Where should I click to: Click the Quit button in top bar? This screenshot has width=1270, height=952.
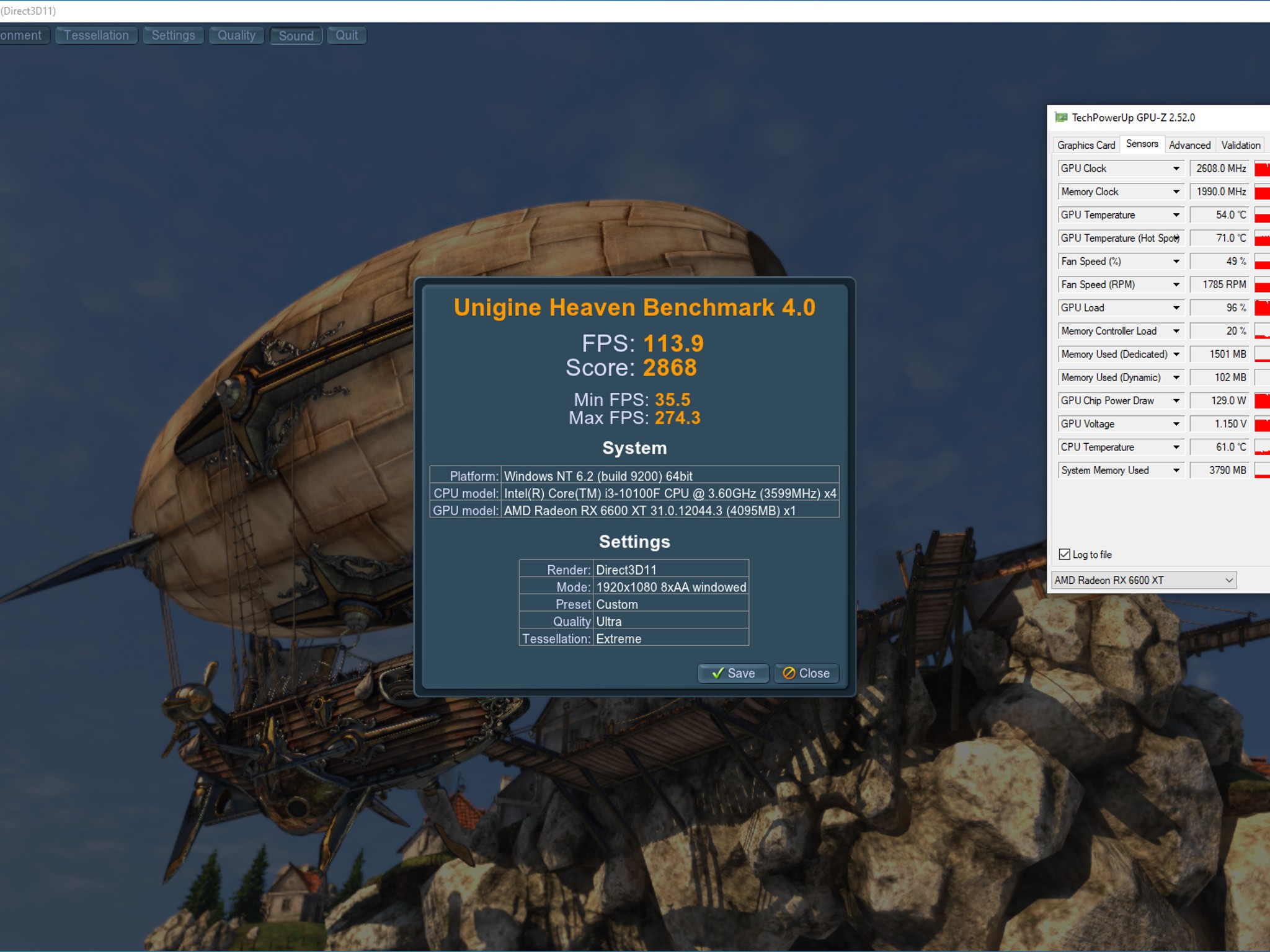(347, 35)
